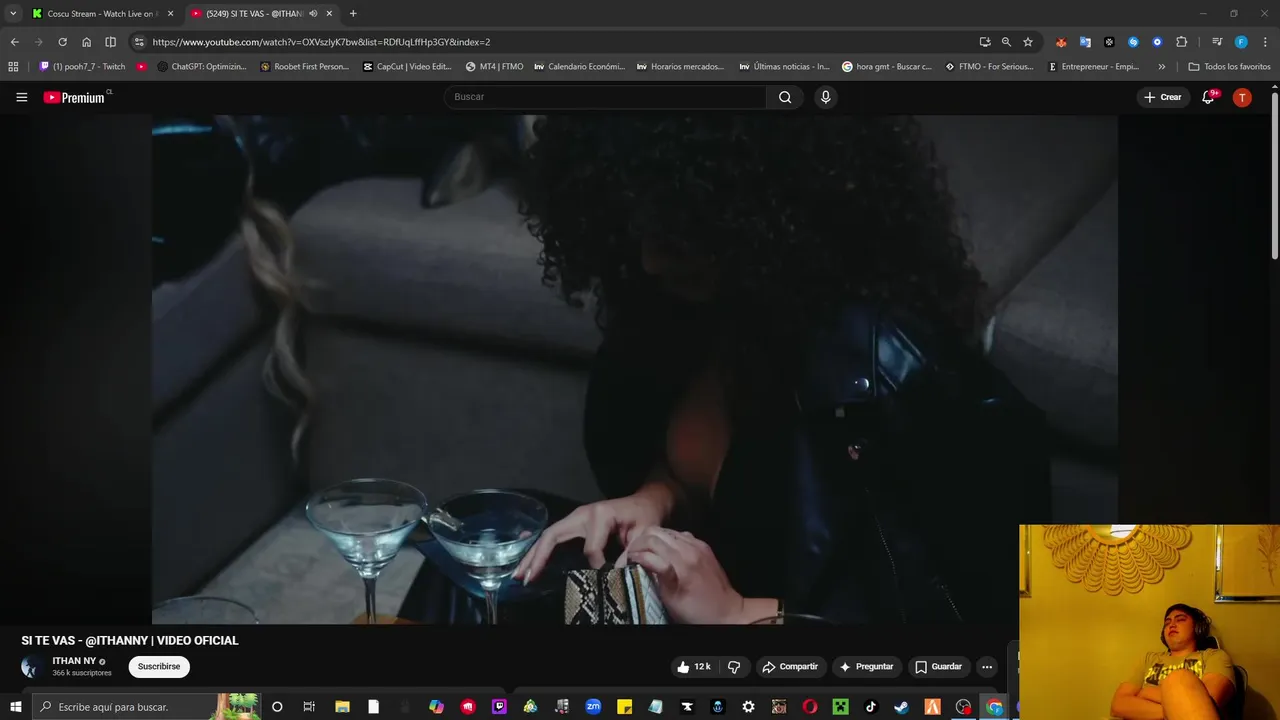Like the video showing 12 k
This screenshot has height=720, width=1280.
tap(694, 667)
